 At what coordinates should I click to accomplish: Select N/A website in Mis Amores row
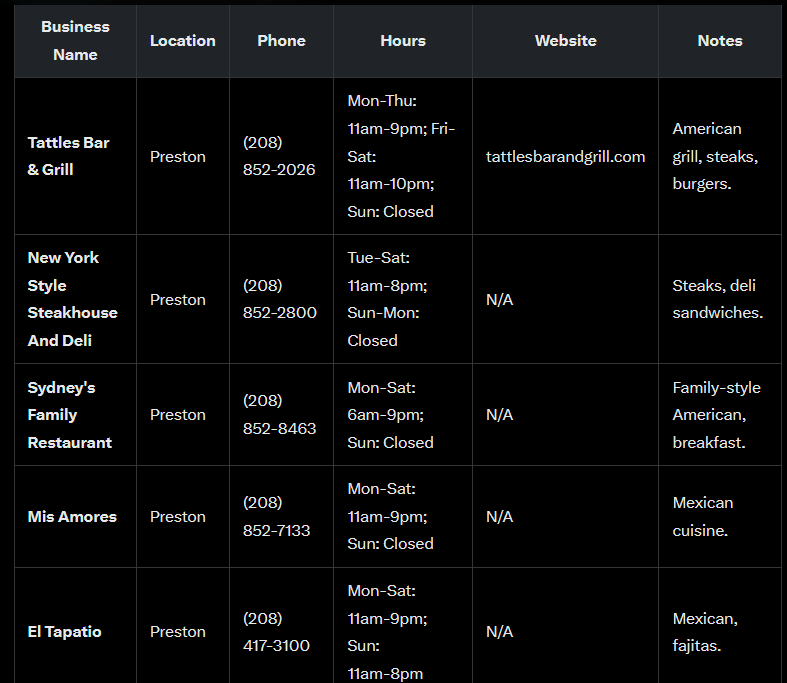[499, 516]
